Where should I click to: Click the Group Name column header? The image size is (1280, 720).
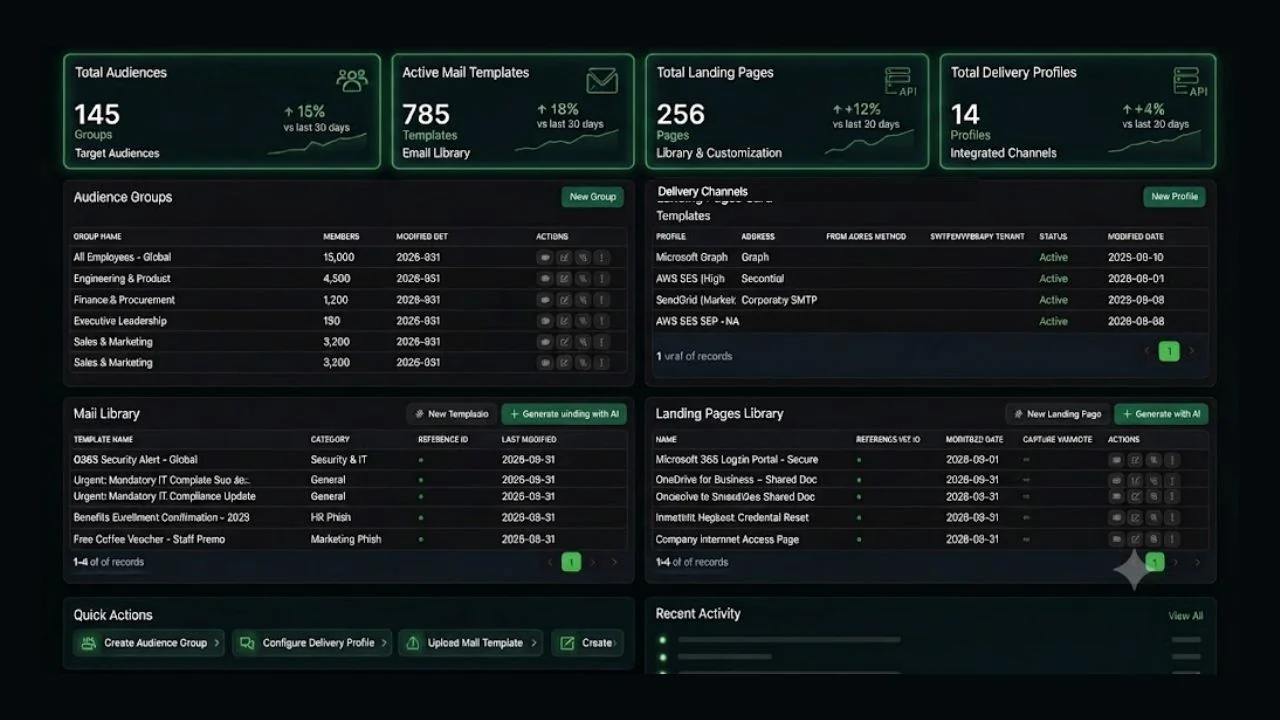[x=98, y=237]
